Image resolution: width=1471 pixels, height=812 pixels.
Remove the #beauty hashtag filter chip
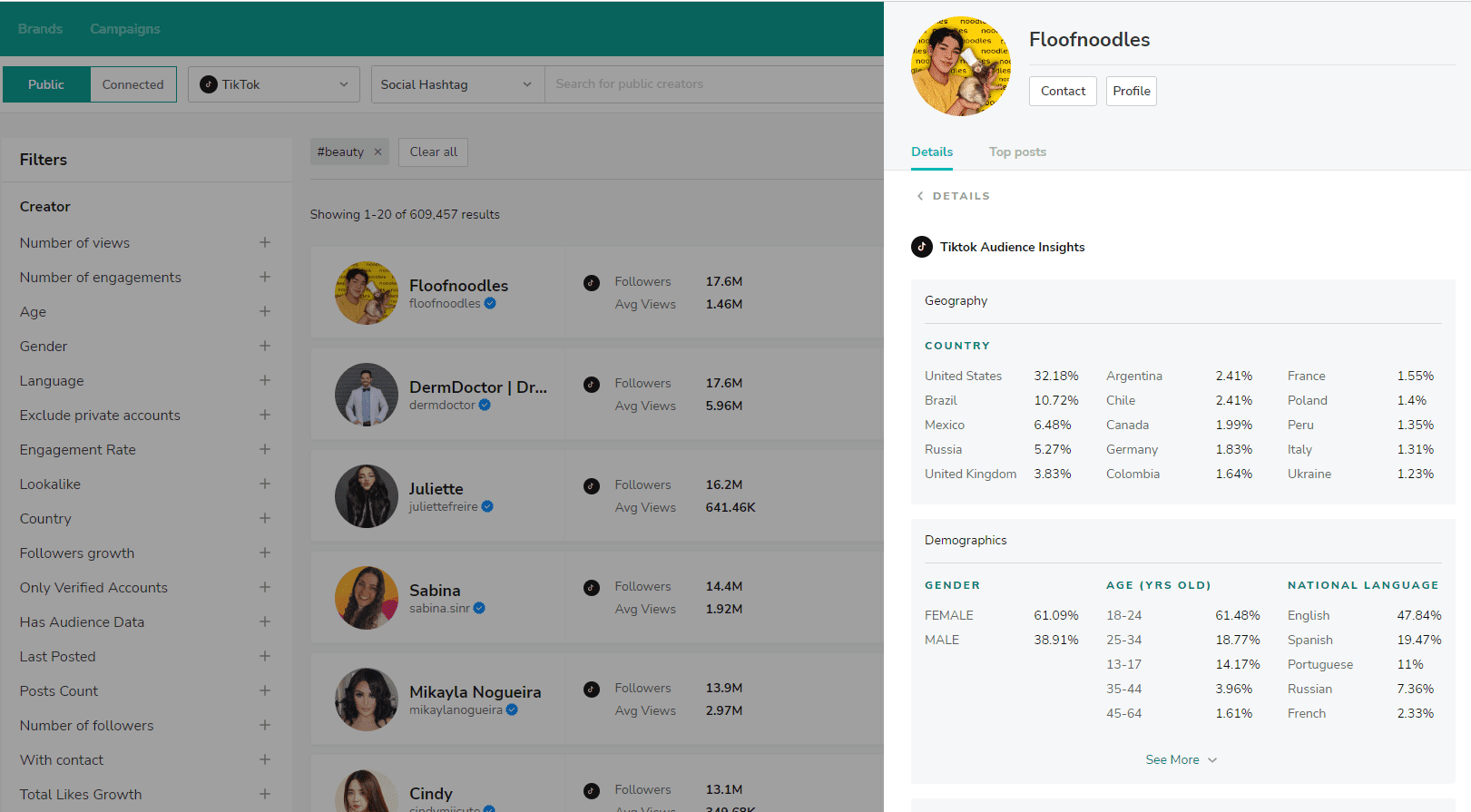(378, 152)
